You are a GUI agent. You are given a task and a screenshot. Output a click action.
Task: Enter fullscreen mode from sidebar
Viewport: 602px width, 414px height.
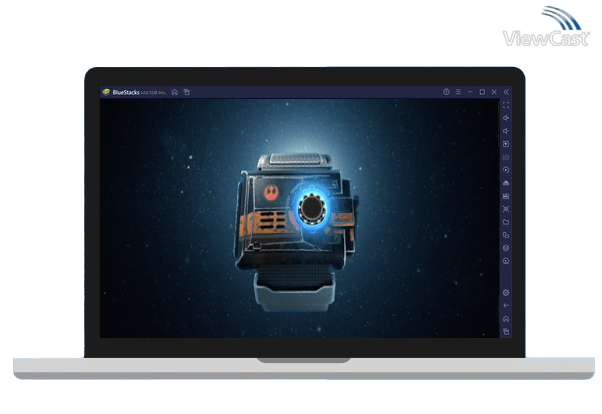click(506, 105)
